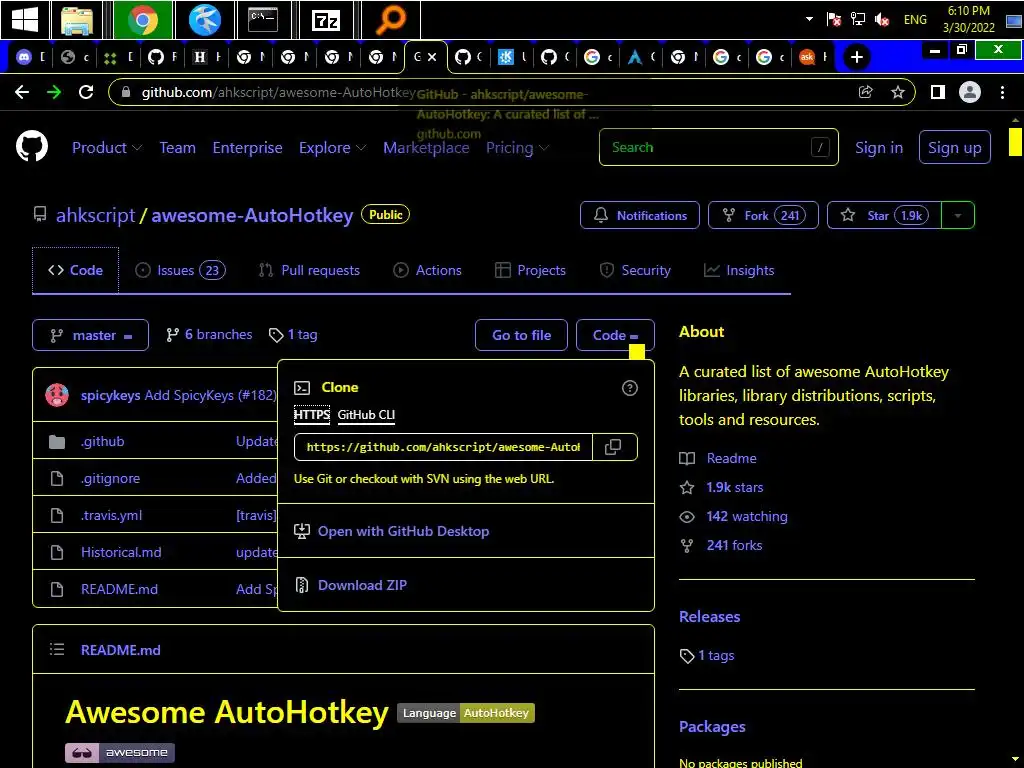Viewport: 1024px width, 768px height.
Task: Open spicykeys avatar image
Action: click(x=57, y=395)
